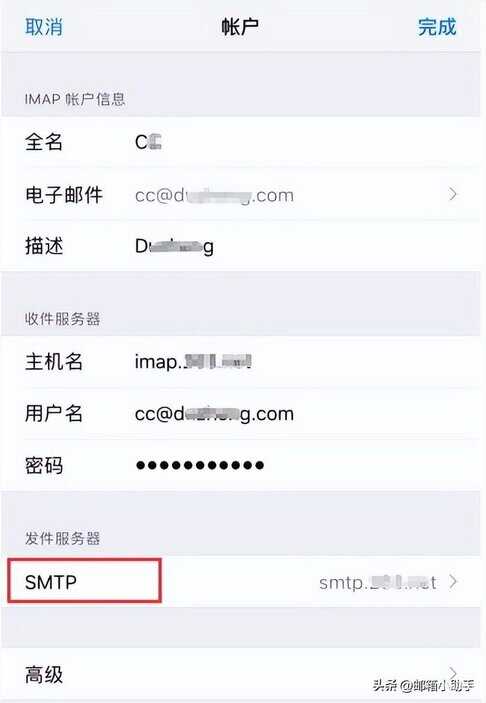The height and width of the screenshot is (703, 486).
Task: Edit the 用户名 username field
Action: (x=214, y=414)
